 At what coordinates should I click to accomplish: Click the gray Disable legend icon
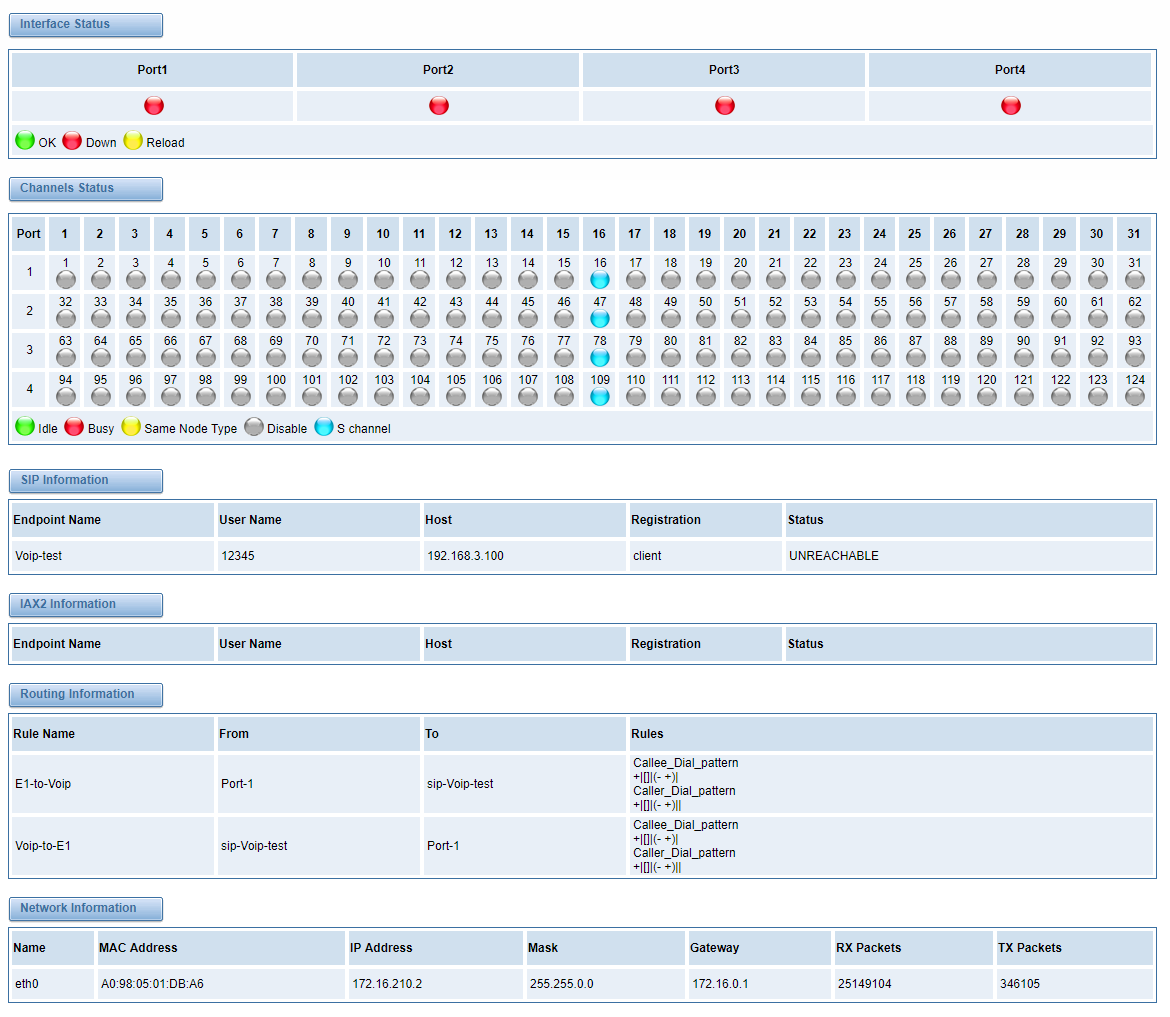tap(254, 426)
